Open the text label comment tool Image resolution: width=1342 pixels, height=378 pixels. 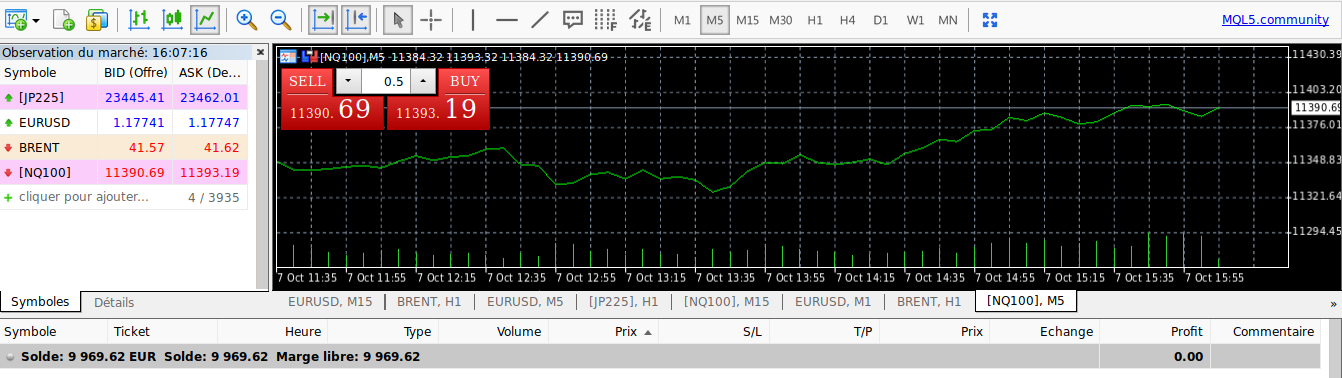[x=573, y=19]
